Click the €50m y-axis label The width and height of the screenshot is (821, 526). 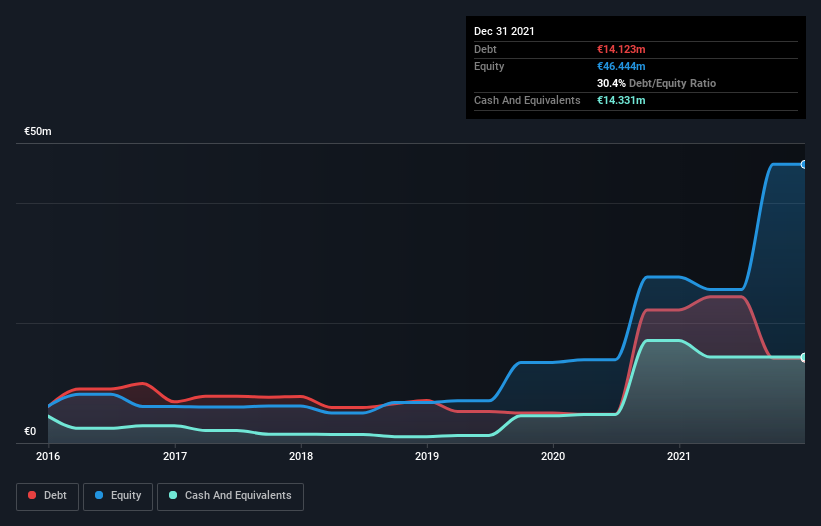coord(38,131)
